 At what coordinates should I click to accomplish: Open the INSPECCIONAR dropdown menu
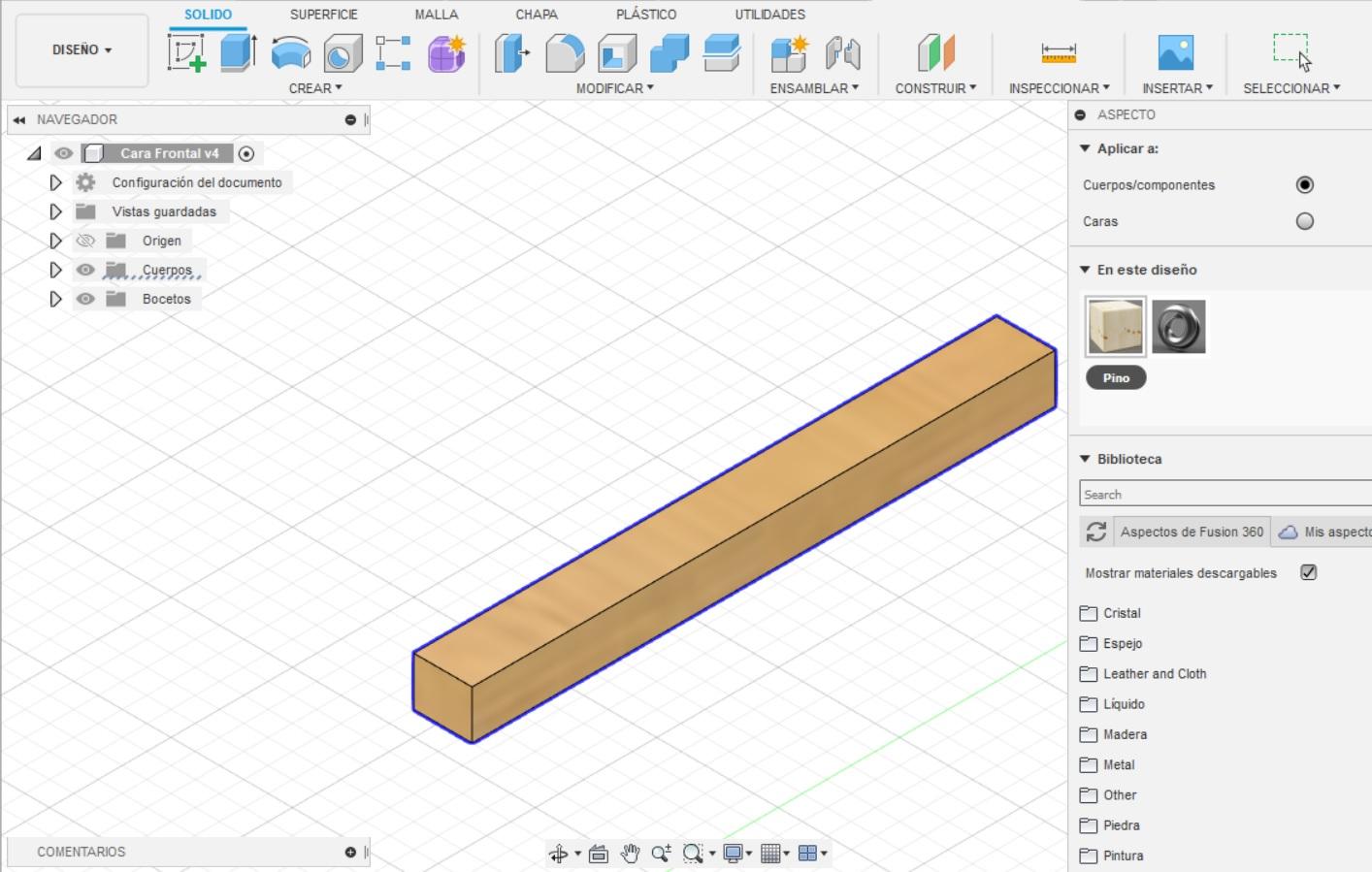[x=1060, y=88]
